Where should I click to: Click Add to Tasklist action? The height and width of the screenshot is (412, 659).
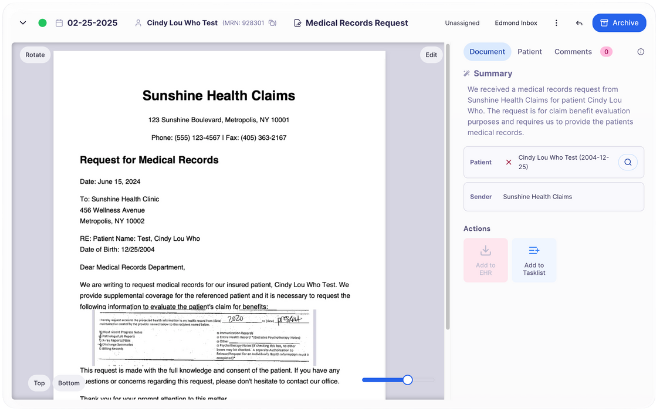coord(534,260)
